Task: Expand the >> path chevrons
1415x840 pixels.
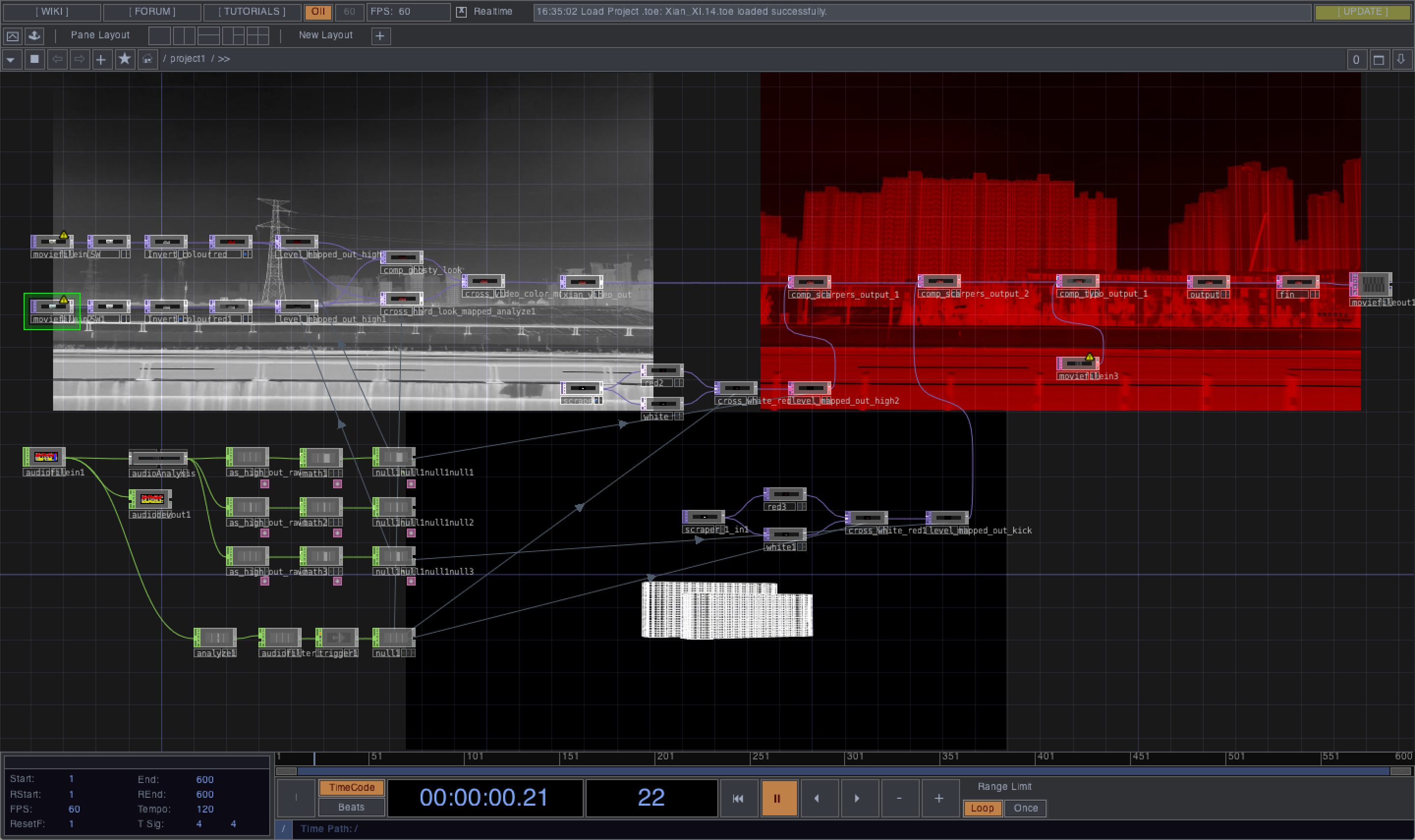Action: pyautogui.click(x=224, y=59)
